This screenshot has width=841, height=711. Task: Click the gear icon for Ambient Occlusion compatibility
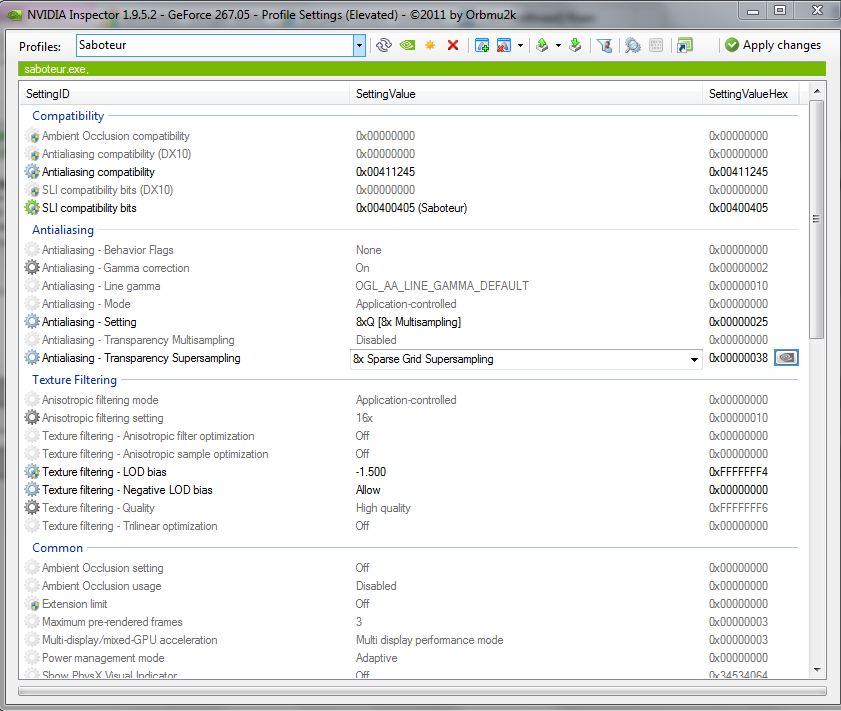coord(32,136)
